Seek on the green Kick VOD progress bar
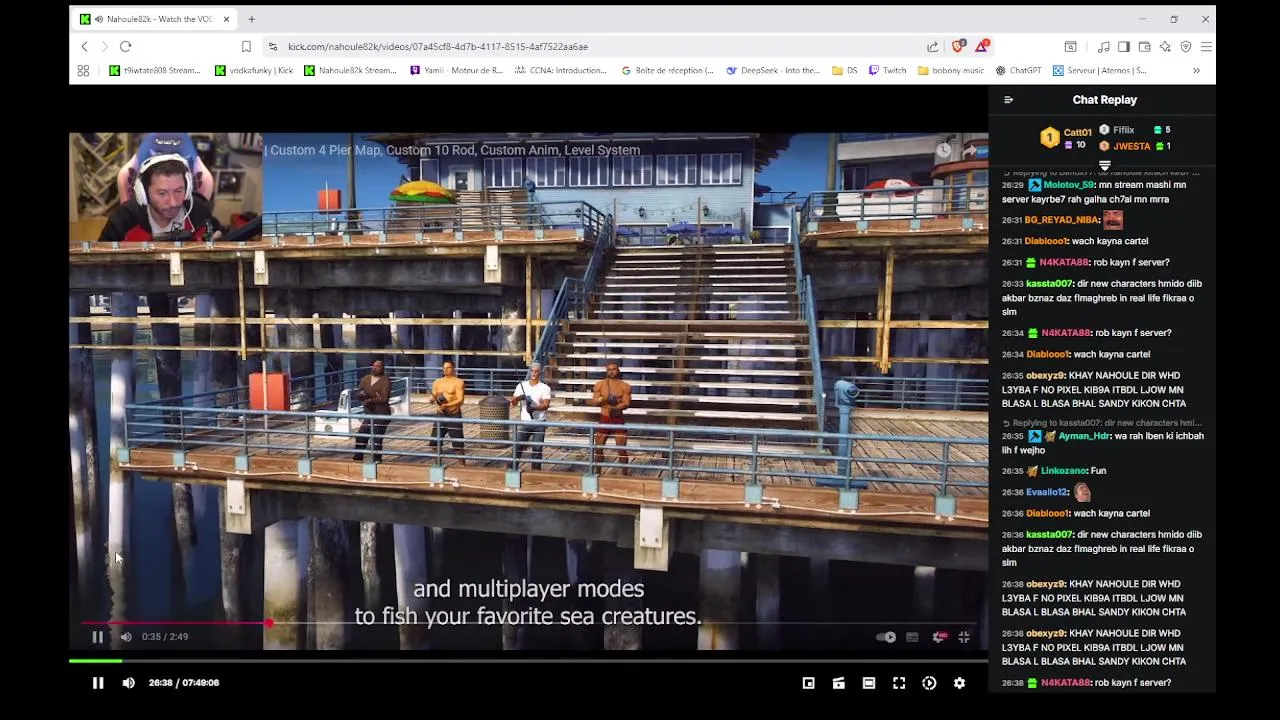1280x720 pixels. click(x=528, y=661)
